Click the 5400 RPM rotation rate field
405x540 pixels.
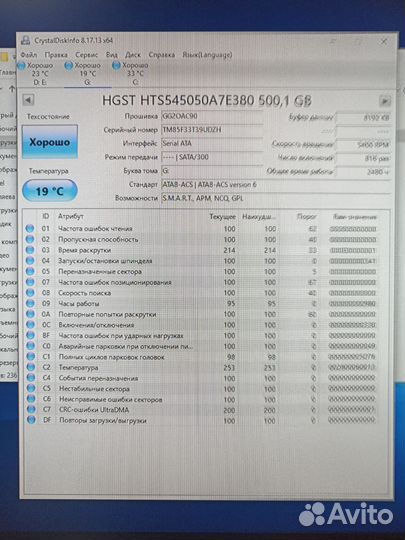(363, 145)
